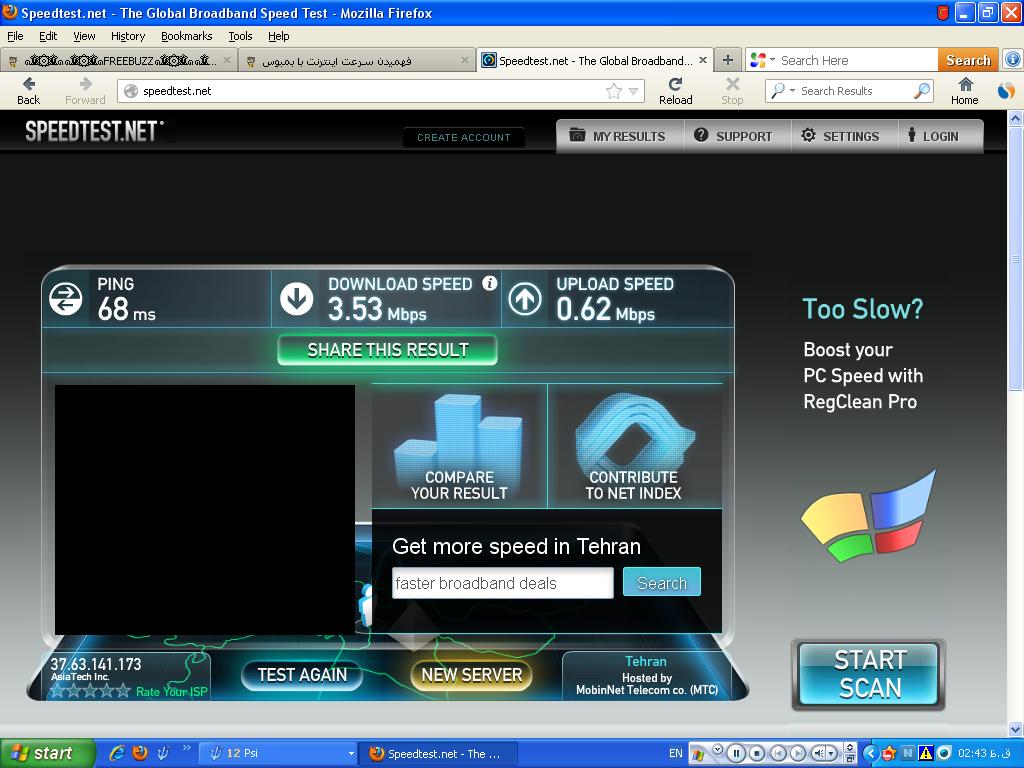1024x768 pixels.
Task: Skip to previous track in taskbar player
Action: click(x=778, y=754)
